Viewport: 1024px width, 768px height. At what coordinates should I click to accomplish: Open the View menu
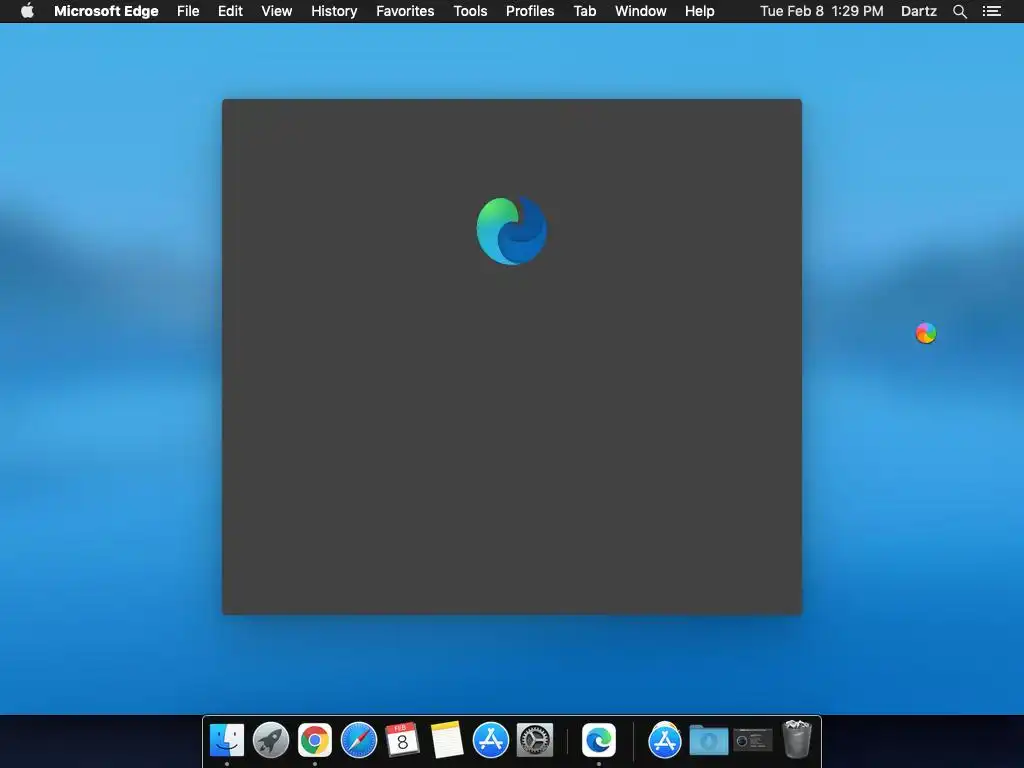(276, 11)
